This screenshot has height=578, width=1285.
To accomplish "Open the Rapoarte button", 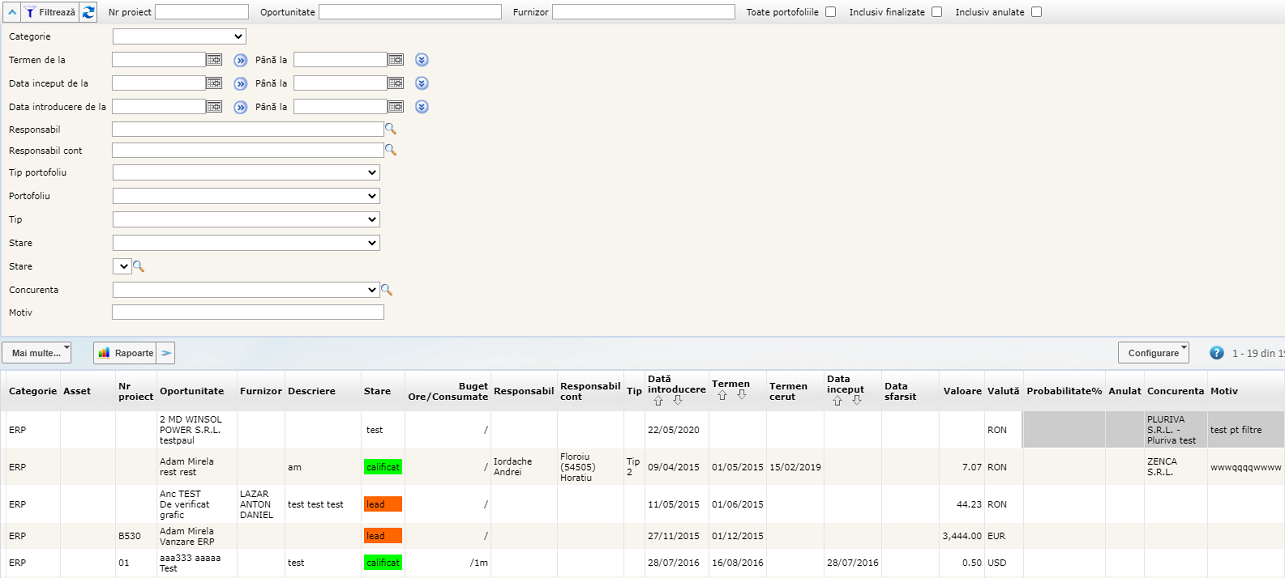I will [x=126, y=353].
